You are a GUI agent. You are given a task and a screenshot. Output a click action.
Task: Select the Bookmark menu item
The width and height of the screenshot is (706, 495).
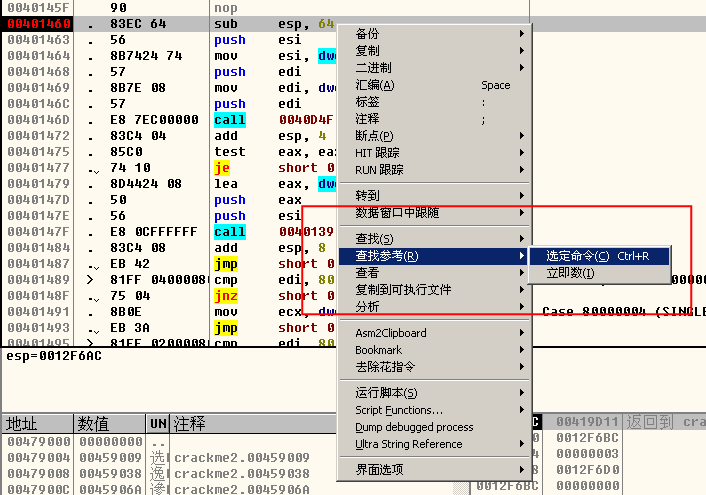[x=378, y=350]
